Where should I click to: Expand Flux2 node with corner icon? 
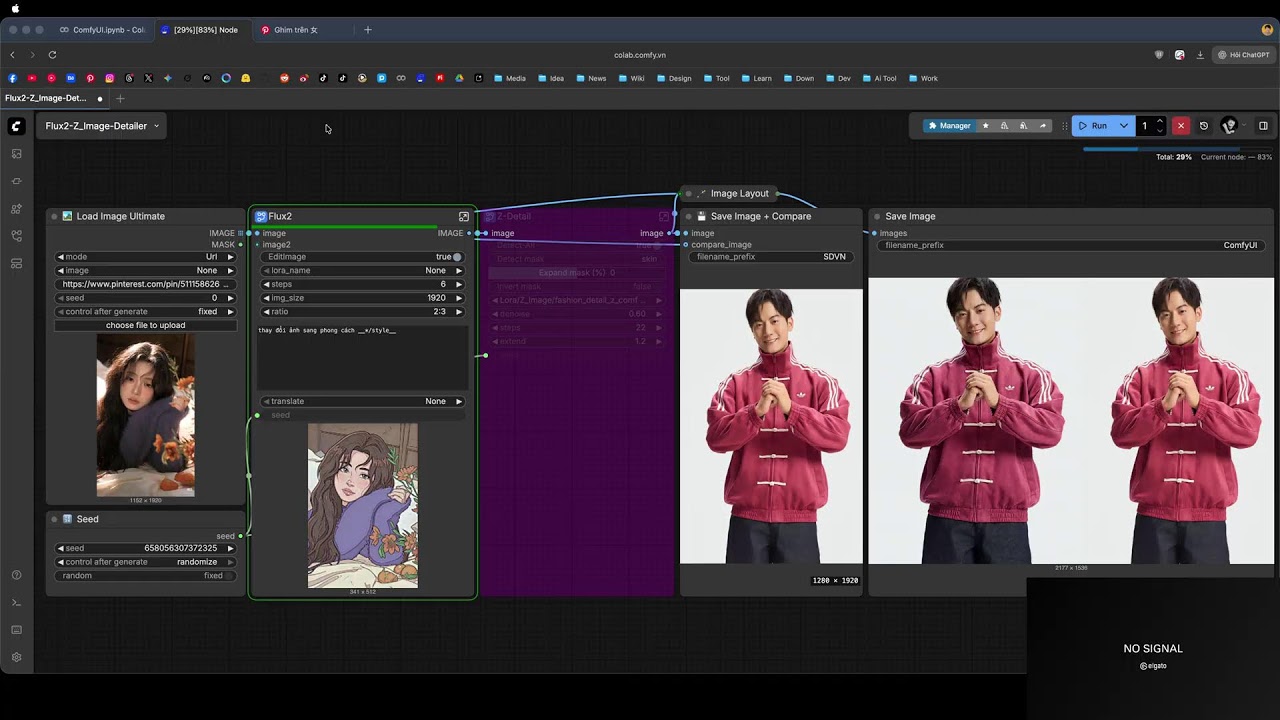coord(464,216)
